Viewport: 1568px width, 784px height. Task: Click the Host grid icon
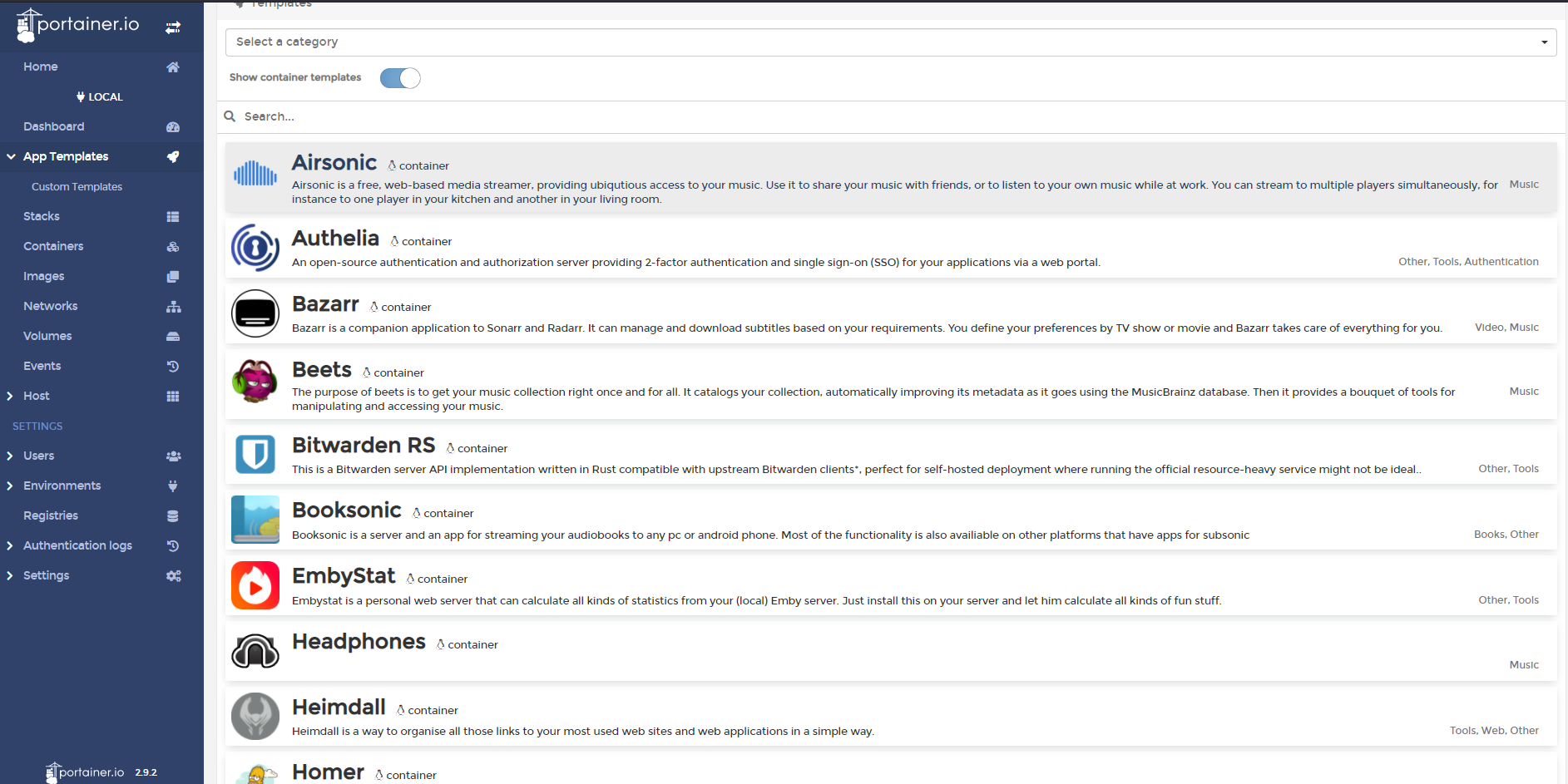[173, 397]
